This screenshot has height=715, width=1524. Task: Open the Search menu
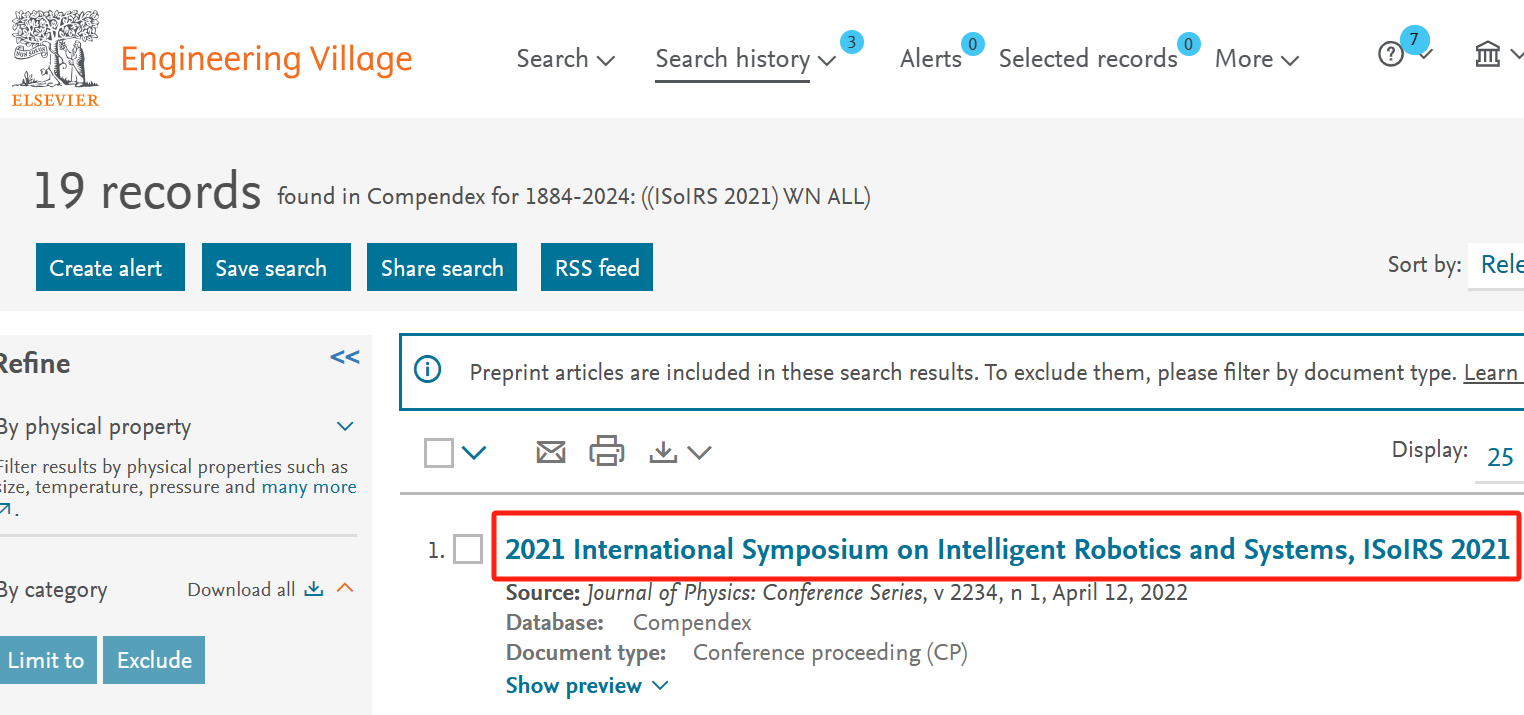click(x=565, y=59)
